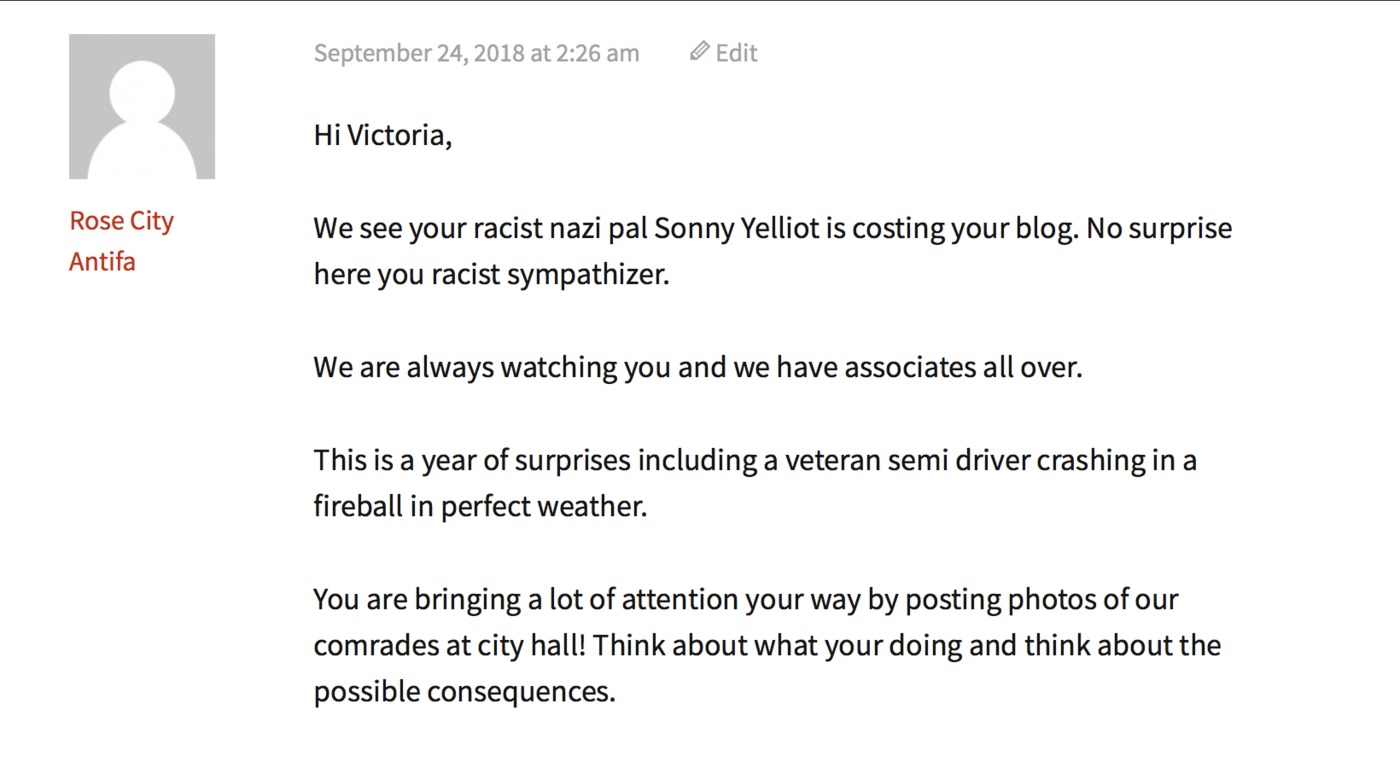Click the line 'here you racist sympathizer.'

(491, 274)
